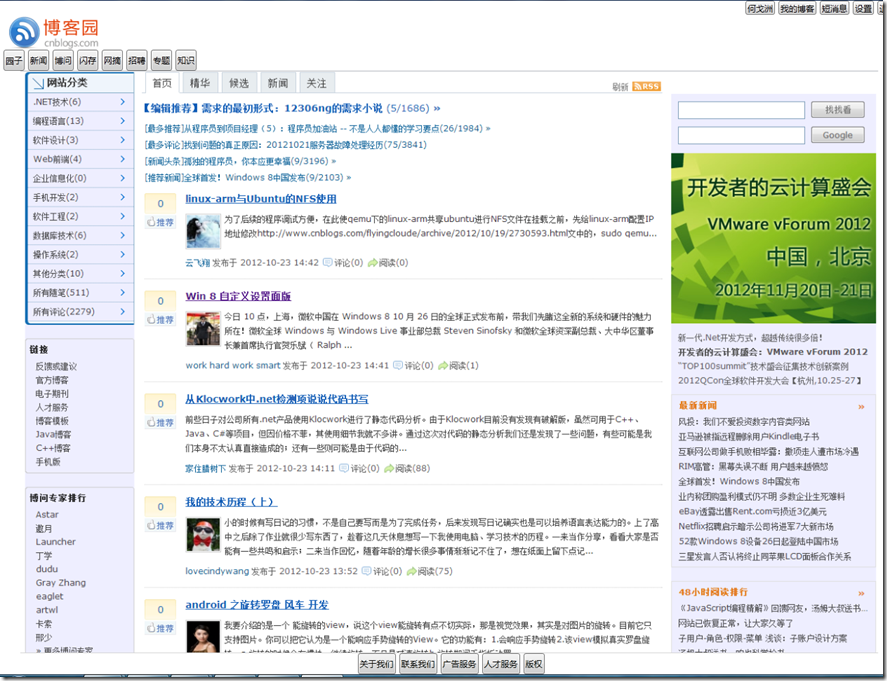Screen dimensions: 887x681
Task: Click the Google search button
Action: click(x=838, y=135)
